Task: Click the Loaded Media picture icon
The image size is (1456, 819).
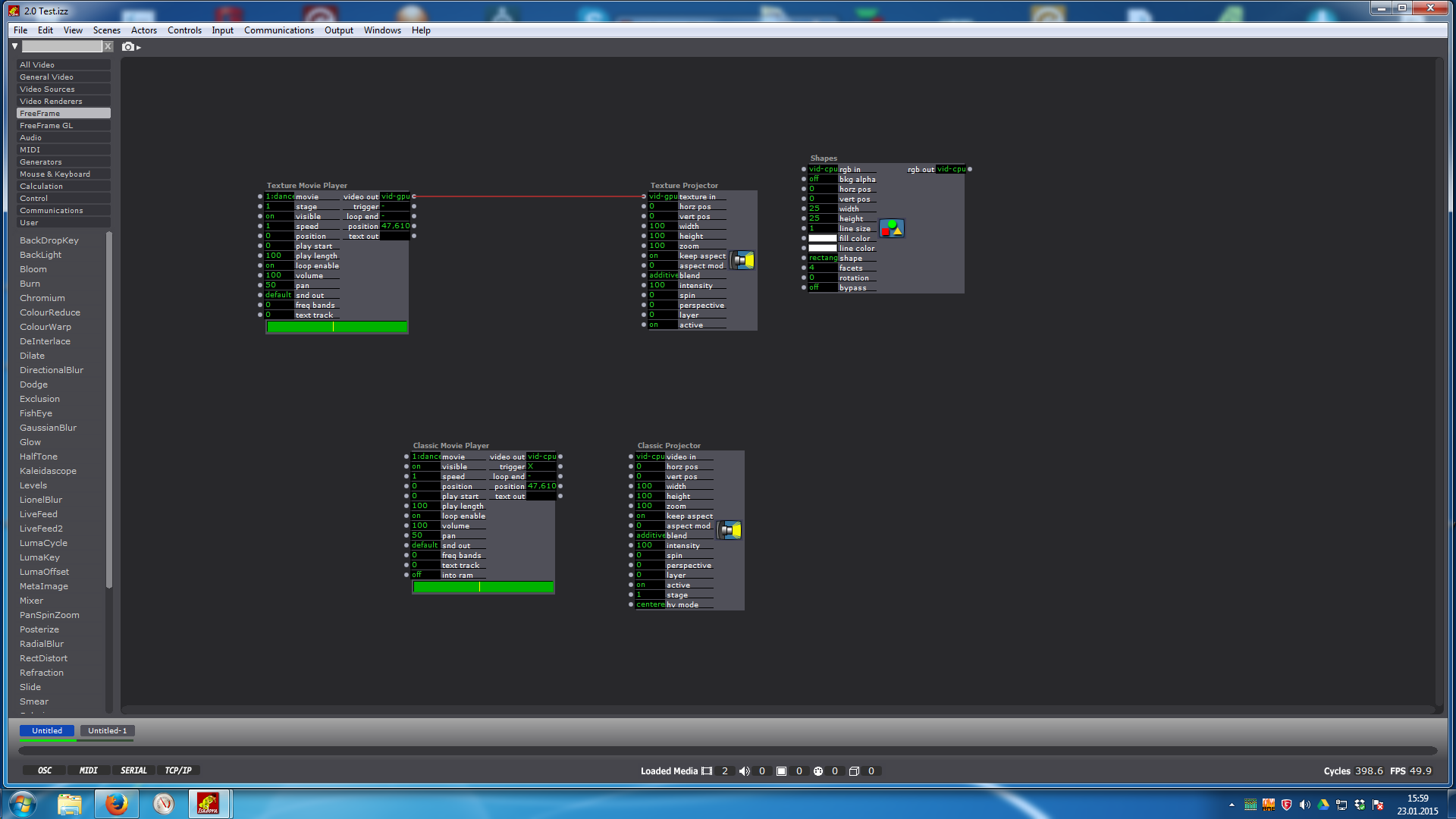Action: [781, 771]
